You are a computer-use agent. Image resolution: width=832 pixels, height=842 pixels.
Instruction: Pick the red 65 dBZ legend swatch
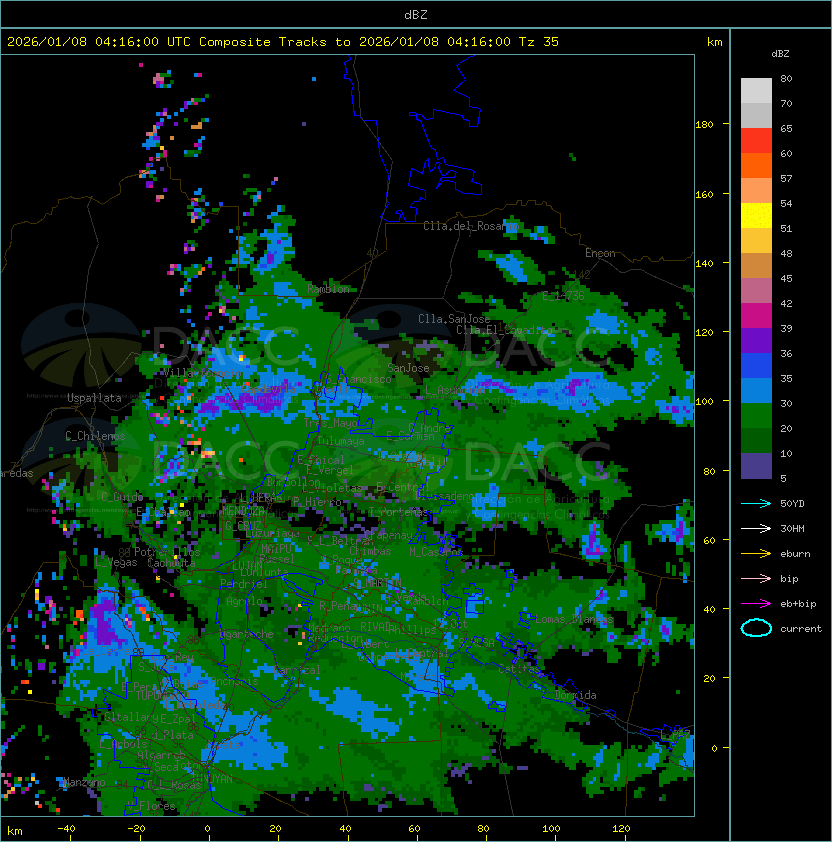(756, 141)
